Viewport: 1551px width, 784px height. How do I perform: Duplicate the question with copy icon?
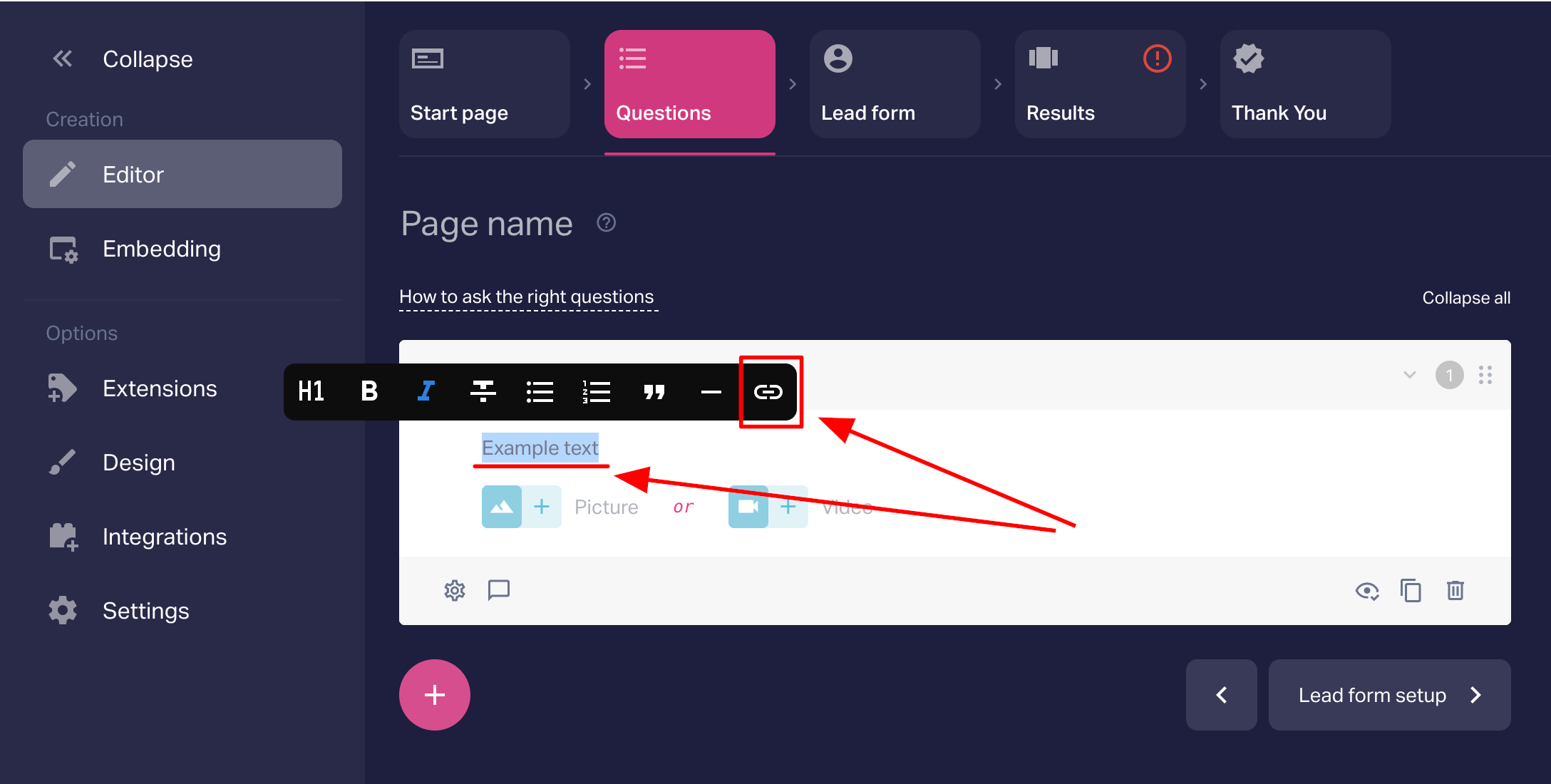1411,591
